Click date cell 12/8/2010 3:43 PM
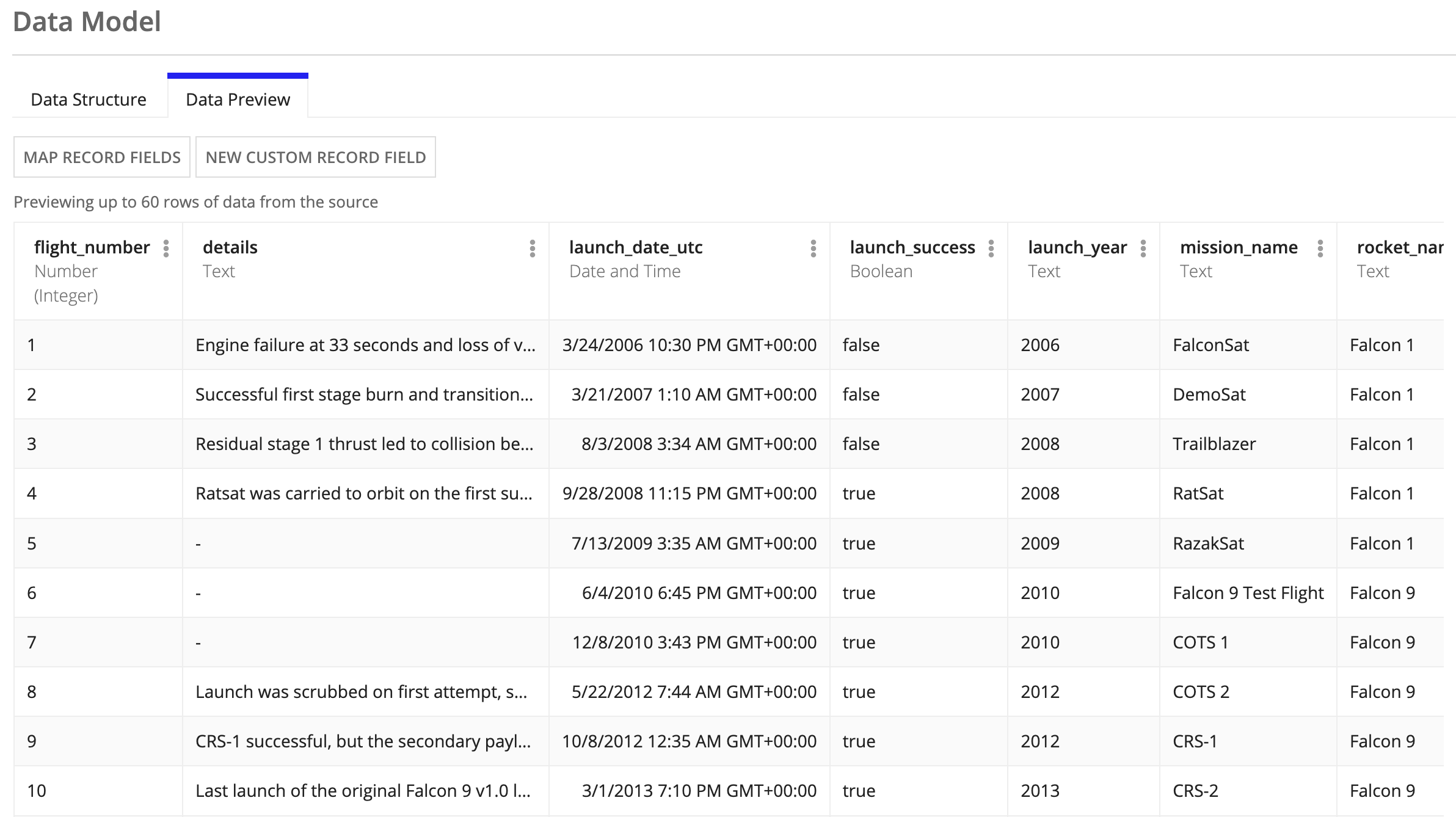Screen dimensions: 1456x817 (690, 642)
